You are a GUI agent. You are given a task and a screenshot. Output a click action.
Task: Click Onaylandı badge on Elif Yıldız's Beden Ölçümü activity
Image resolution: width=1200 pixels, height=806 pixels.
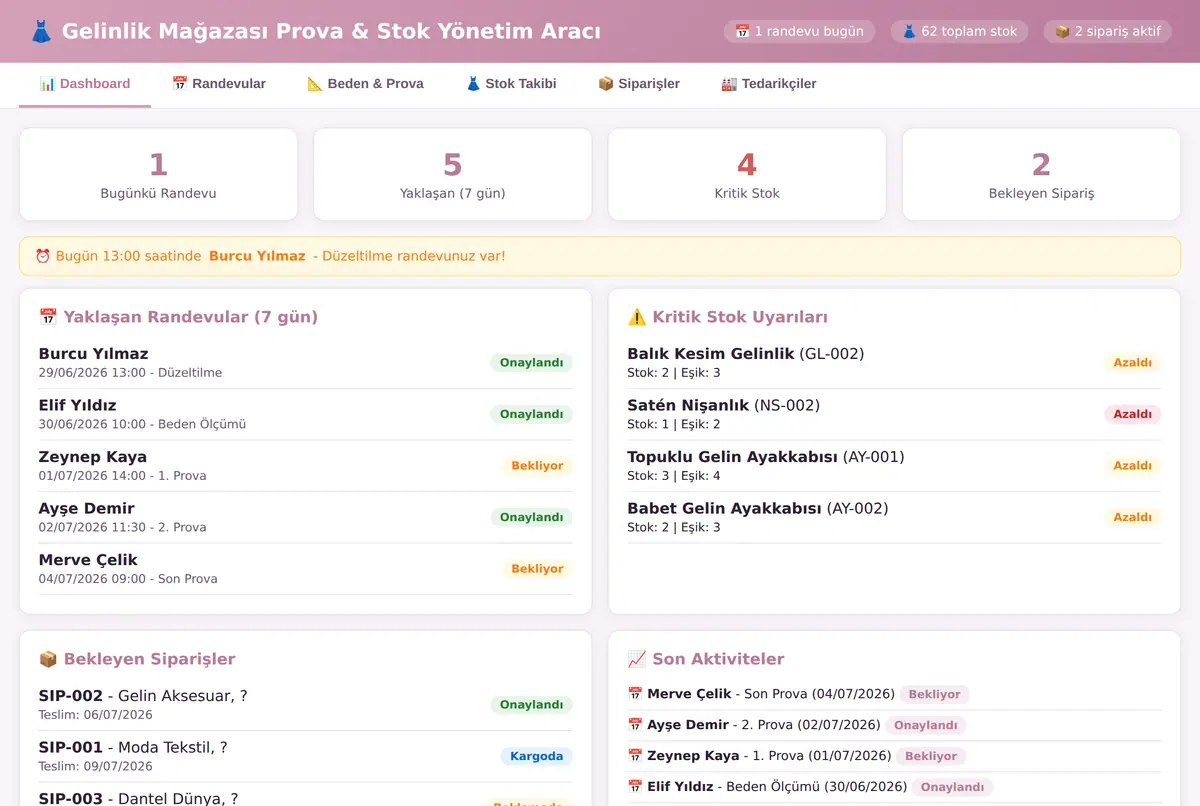tap(952, 787)
